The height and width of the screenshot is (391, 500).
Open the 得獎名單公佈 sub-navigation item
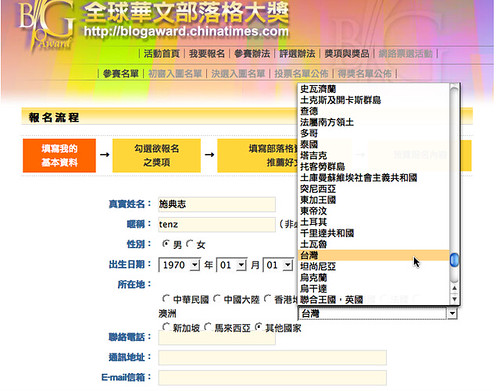[x=365, y=74]
